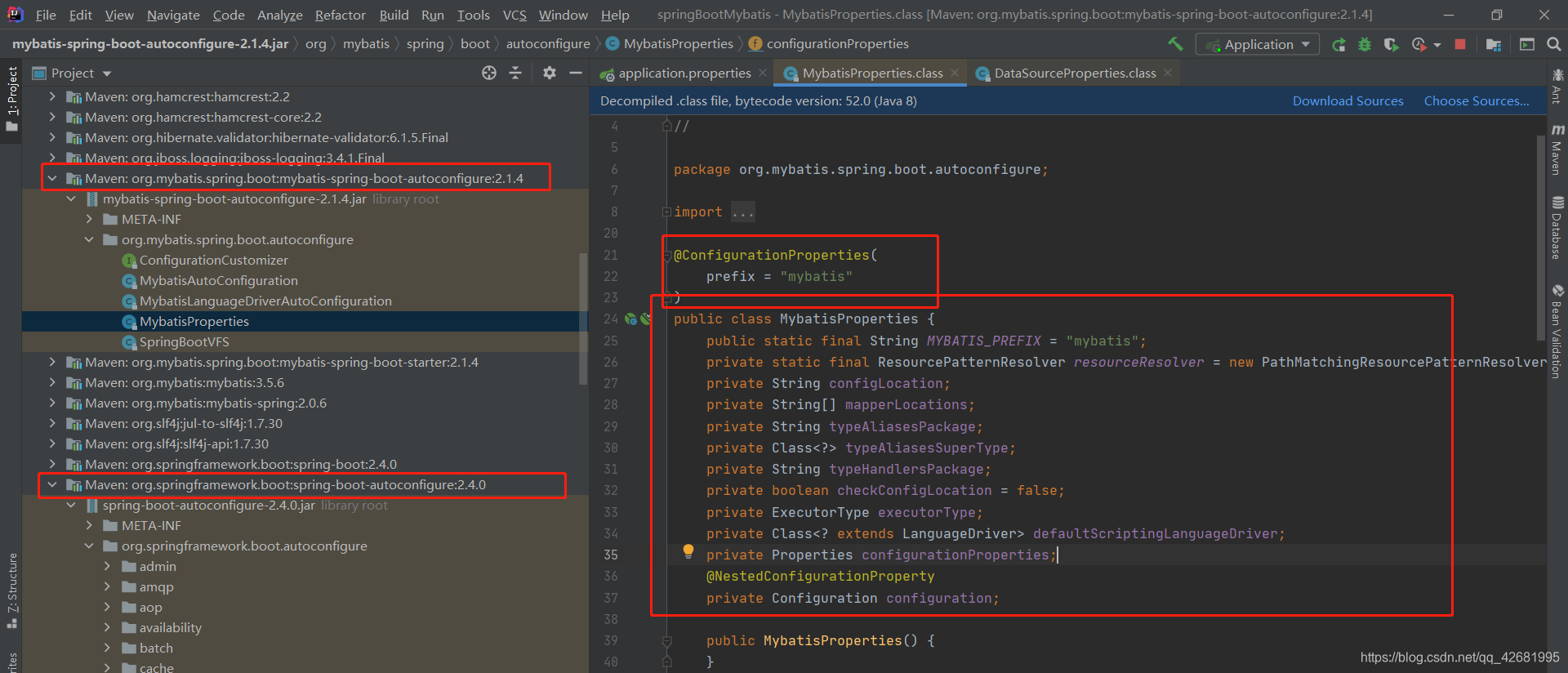Click the editor vertical scrollbar
Image resolution: width=1568 pixels, height=673 pixels.
1541,237
